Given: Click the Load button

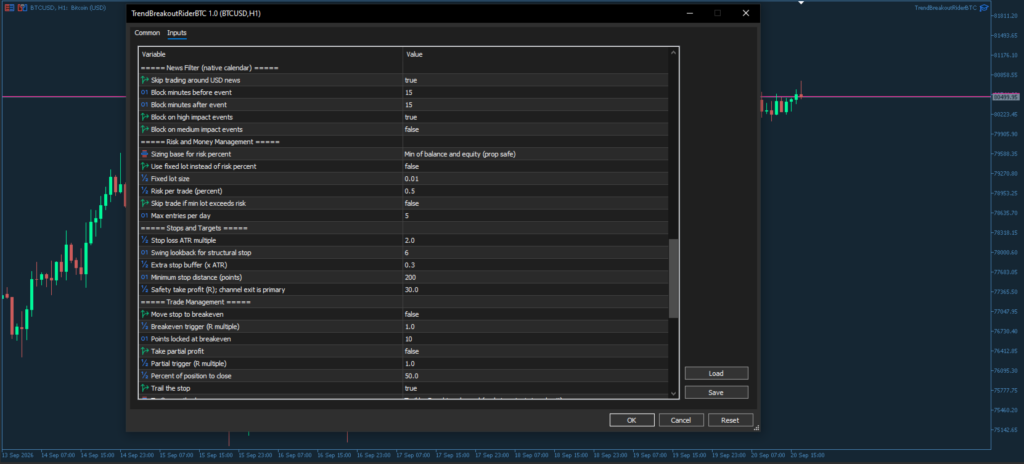Looking at the screenshot, I should point(716,373).
